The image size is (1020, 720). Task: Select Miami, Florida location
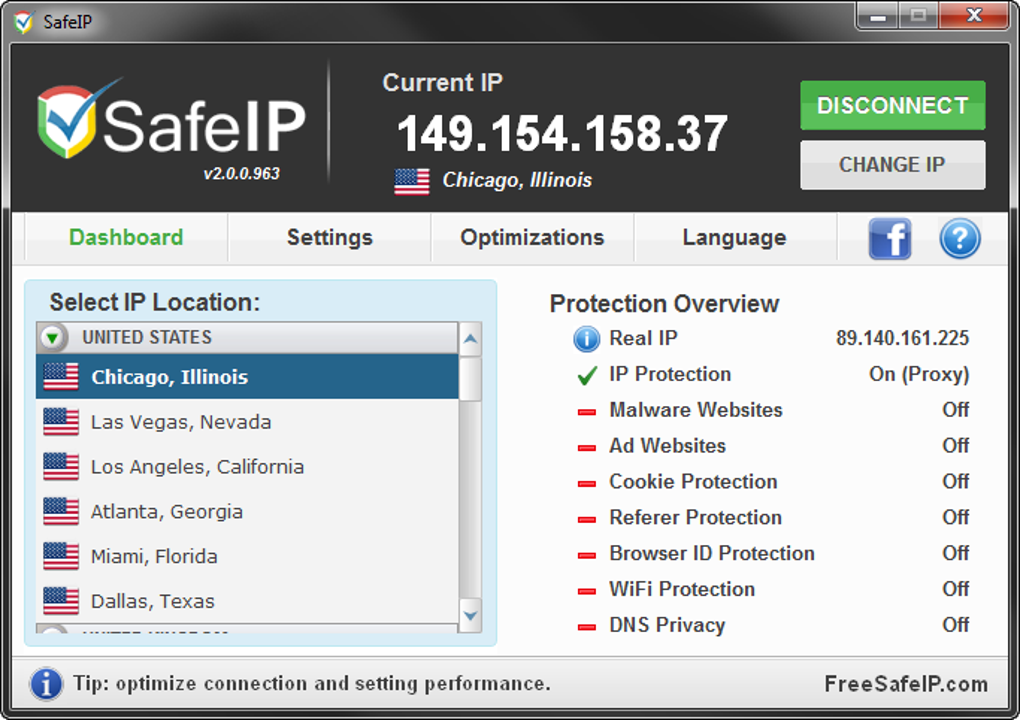point(247,556)
